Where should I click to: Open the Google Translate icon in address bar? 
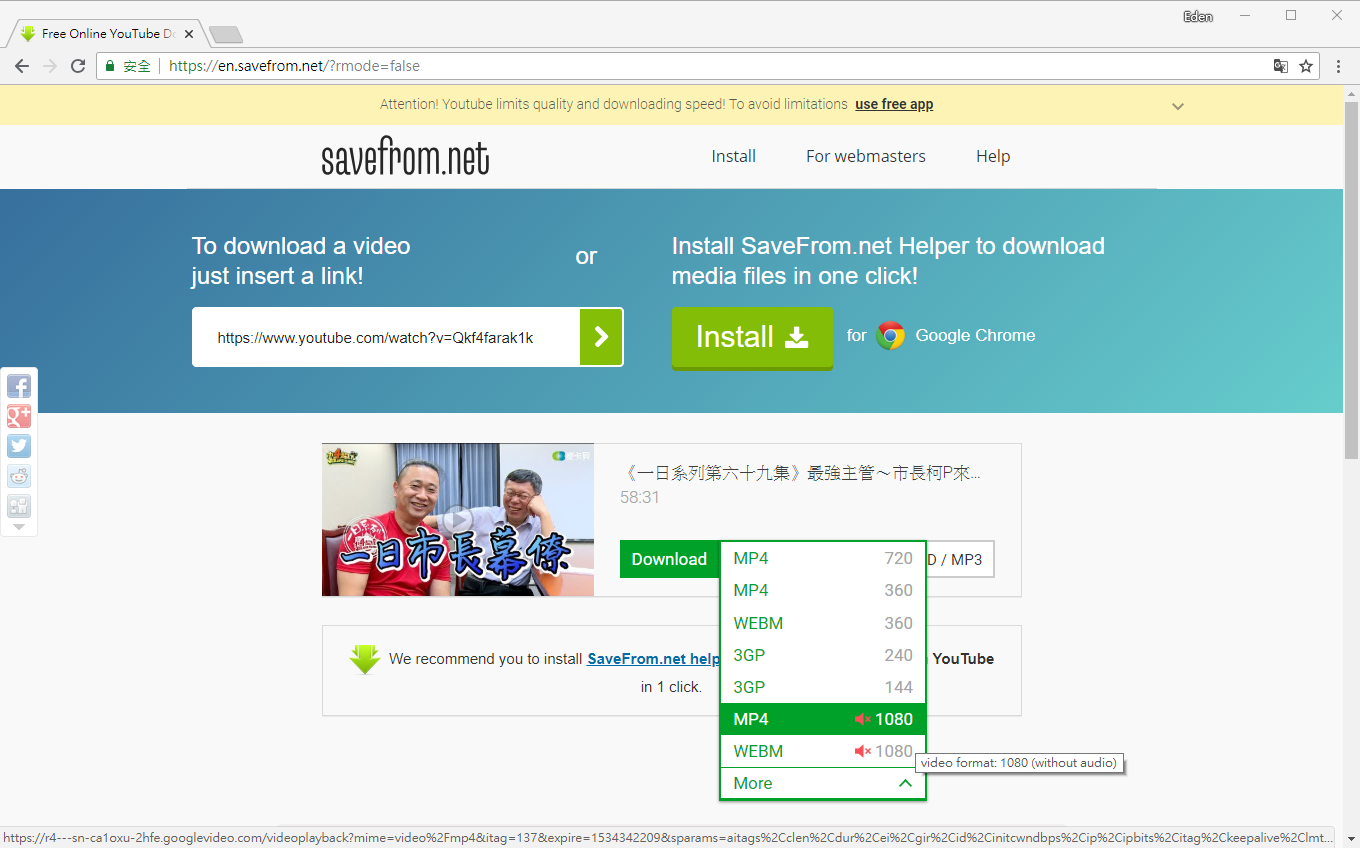click(1280, 66)
